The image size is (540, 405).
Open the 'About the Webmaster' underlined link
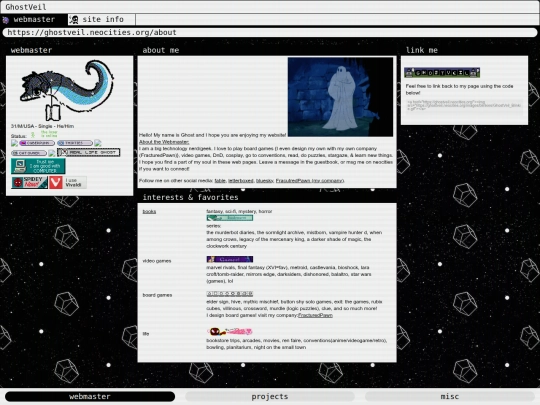(164, 142)
